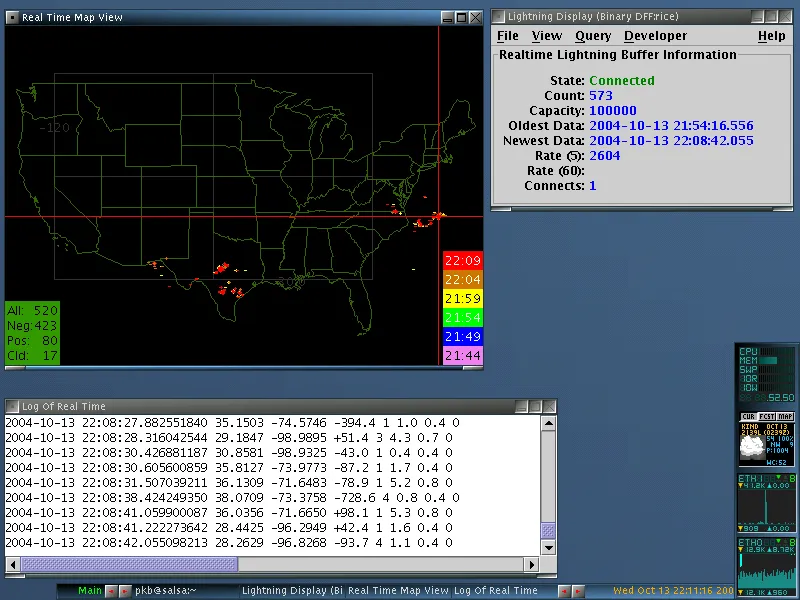Click the log scrollbar down arrow
This screenshot has height=600, width=800.
548,548
